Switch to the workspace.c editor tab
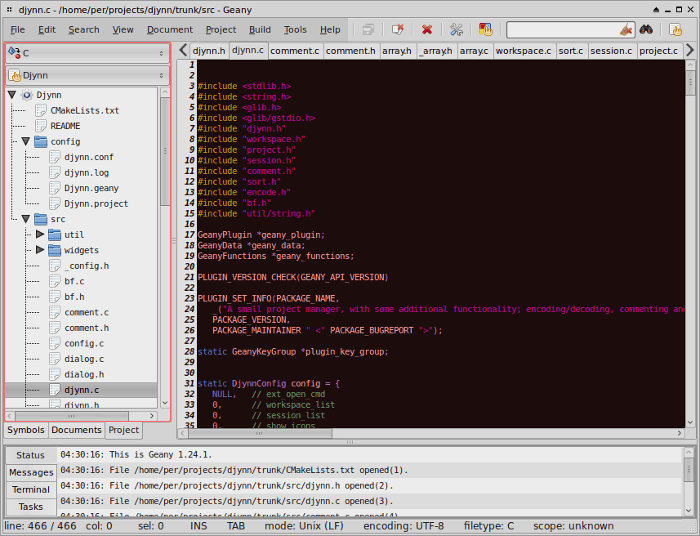Viewport: 700px width, 536px height. pyautogui.click(x=523, y=51)
